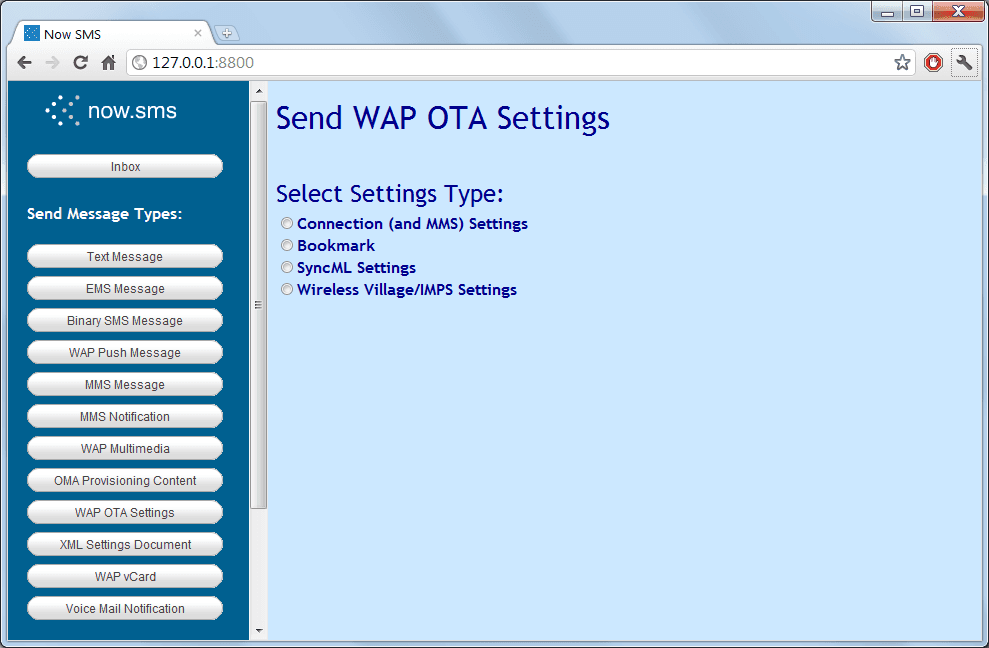The width and height of the screenshot is (989, 648).
Task: Minimize the browser window
Action: [887, 11]
